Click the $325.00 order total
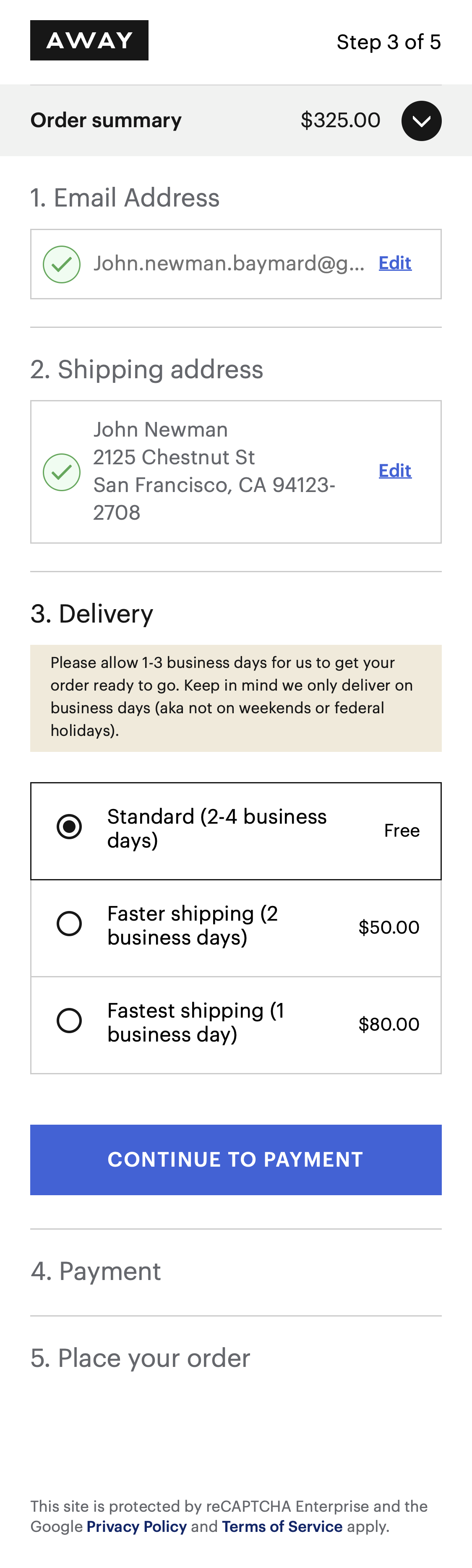Viewport: 472px width, 1568px height. 340,120
